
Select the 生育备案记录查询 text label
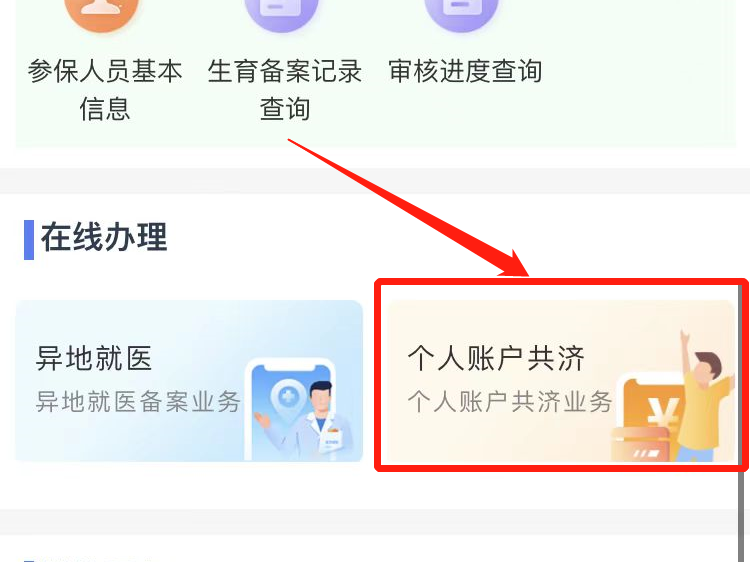[285, 90]
